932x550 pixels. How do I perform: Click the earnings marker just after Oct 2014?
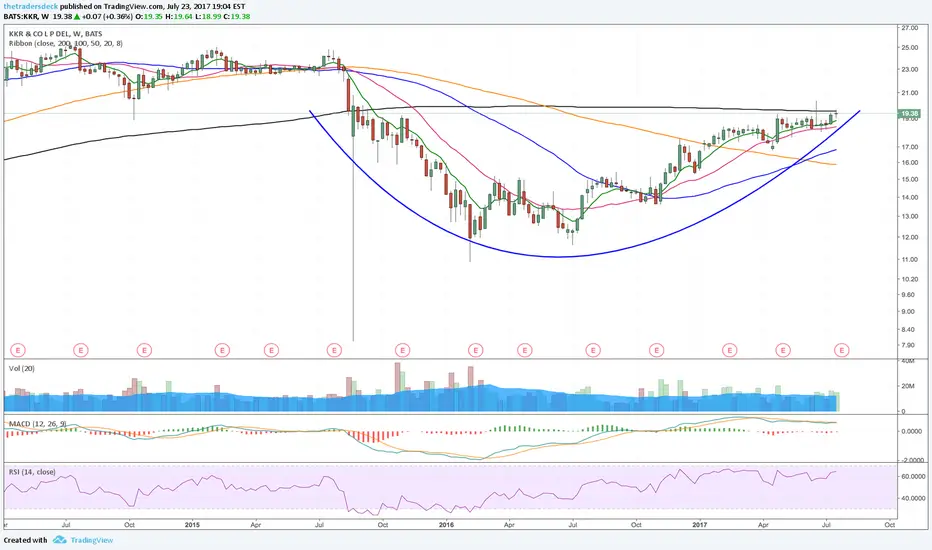click(144, 350)
